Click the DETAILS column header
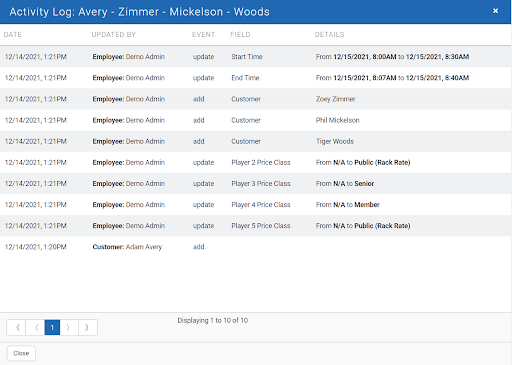 330,34
